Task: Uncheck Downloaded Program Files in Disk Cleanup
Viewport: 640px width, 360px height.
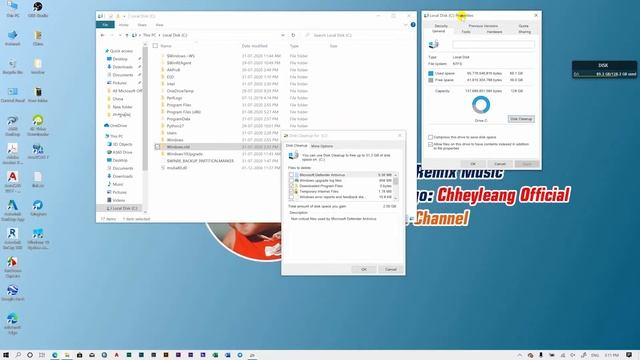Action: point(291,186)
